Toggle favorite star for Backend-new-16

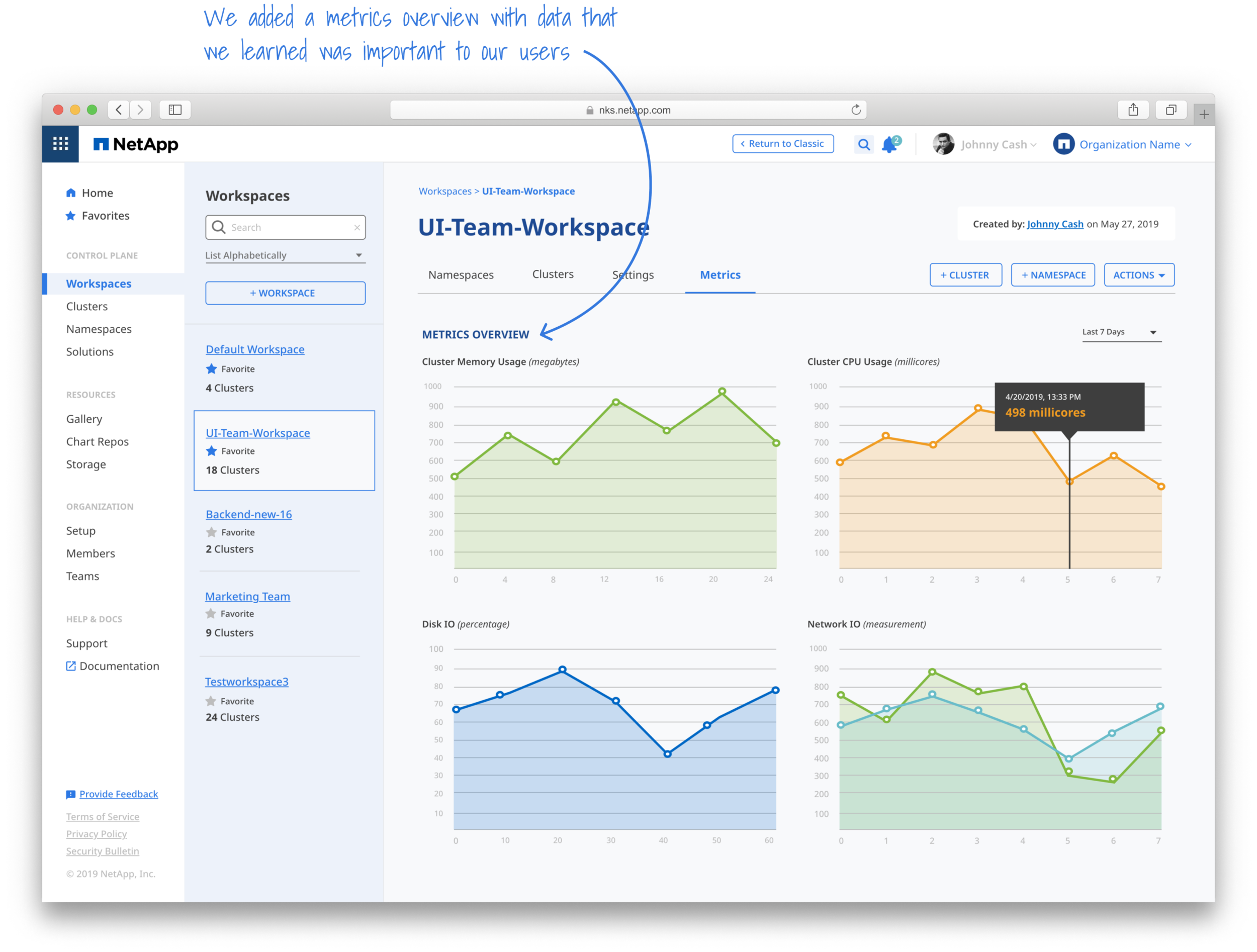coord(211,532)
